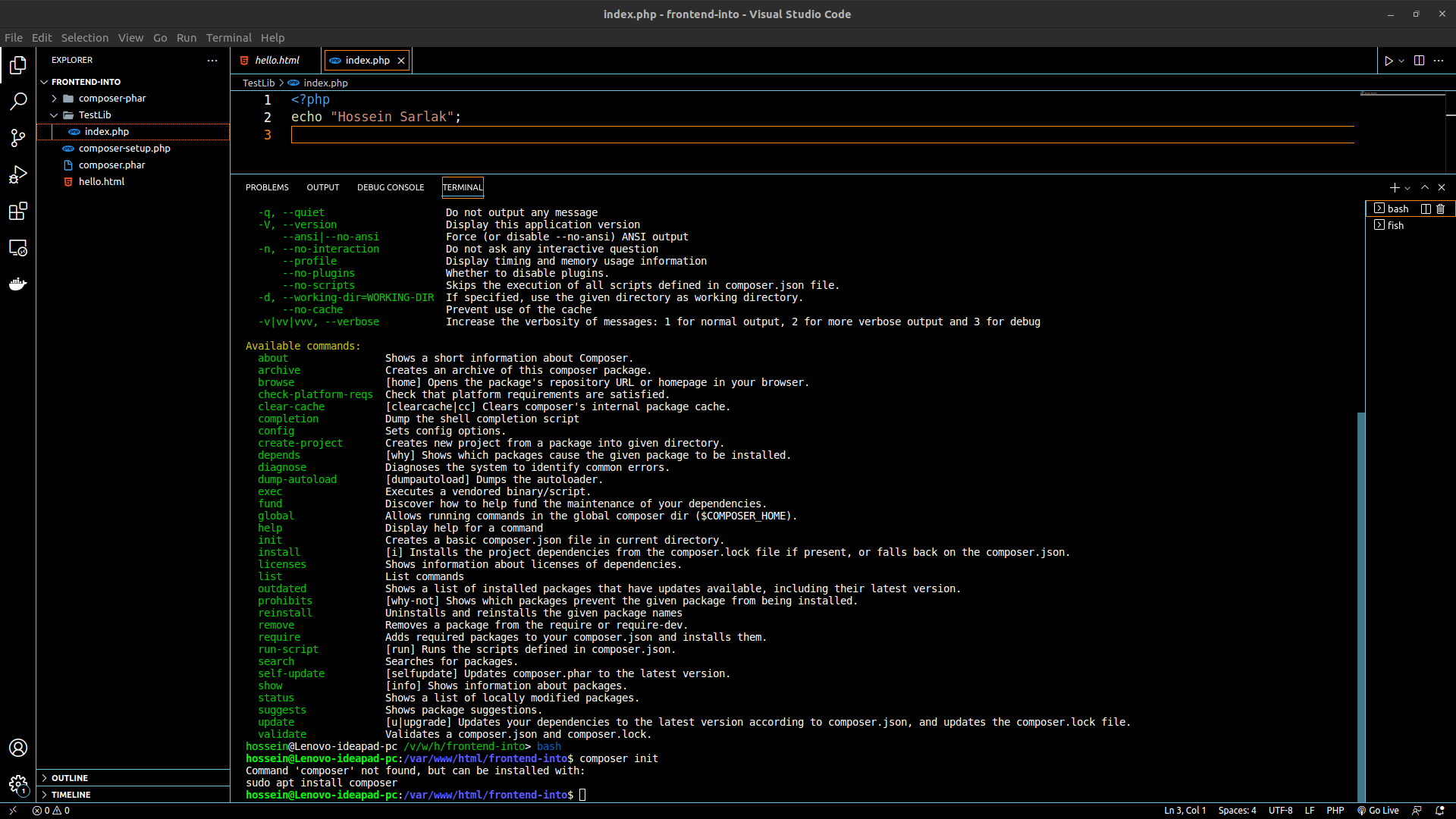The width and height of the screenshot is (1456, 819).
Task: Open the Docker view in activity bar
Action: [18, 284]
